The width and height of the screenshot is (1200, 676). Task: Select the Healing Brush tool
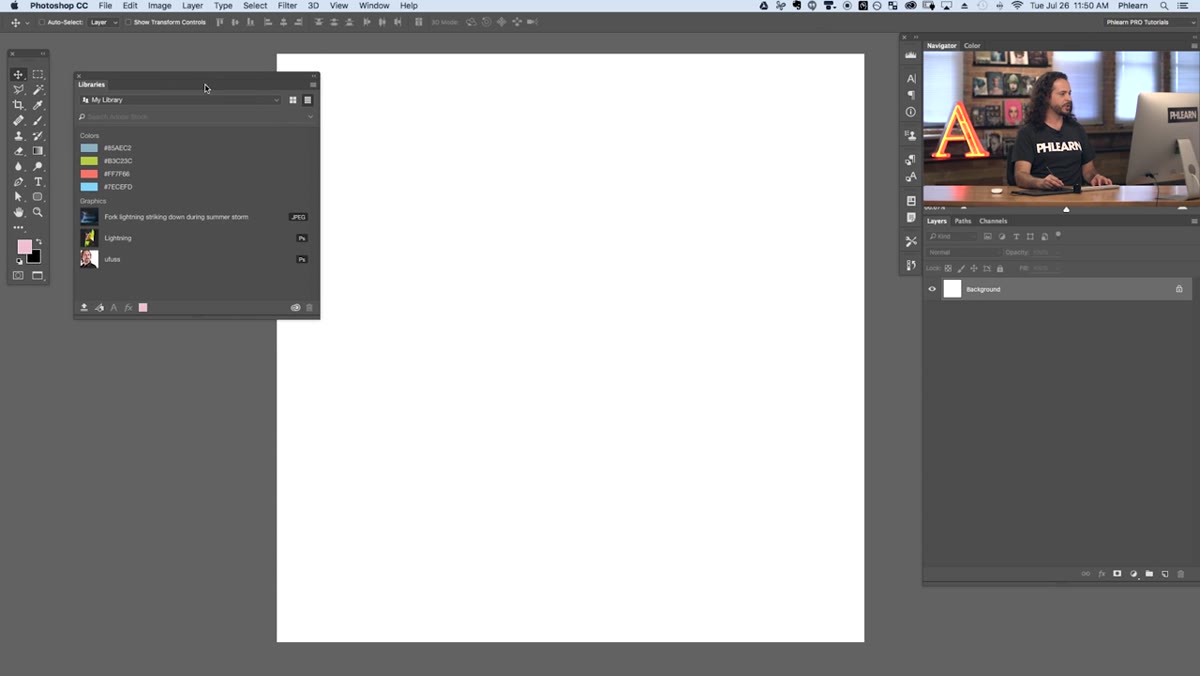18,120
